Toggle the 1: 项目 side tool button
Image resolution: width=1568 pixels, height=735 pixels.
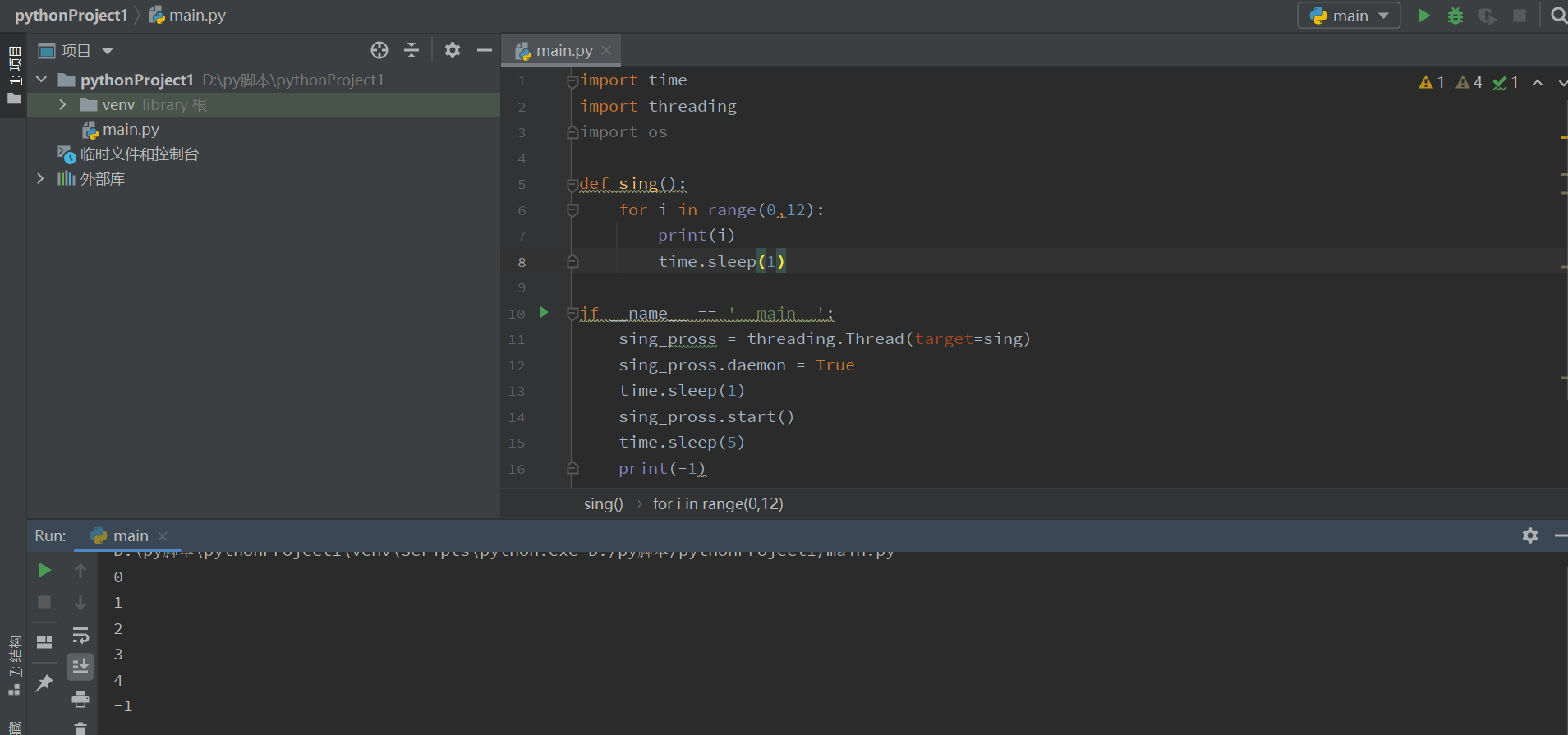[x=13, y=75]
